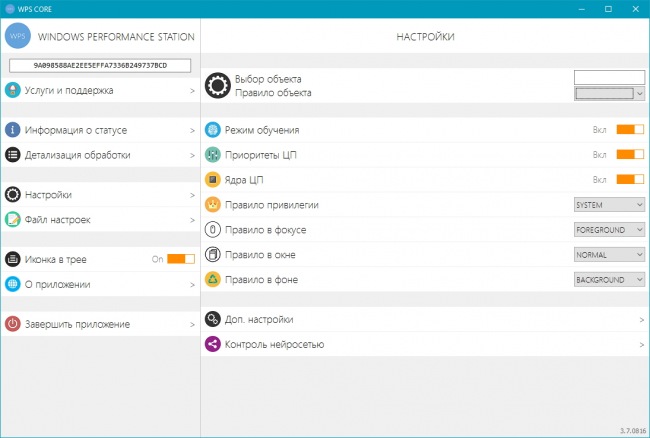650x438 pixels.
Task: Expand the Доп. настройки chevron
Action: tap(641, 319)
